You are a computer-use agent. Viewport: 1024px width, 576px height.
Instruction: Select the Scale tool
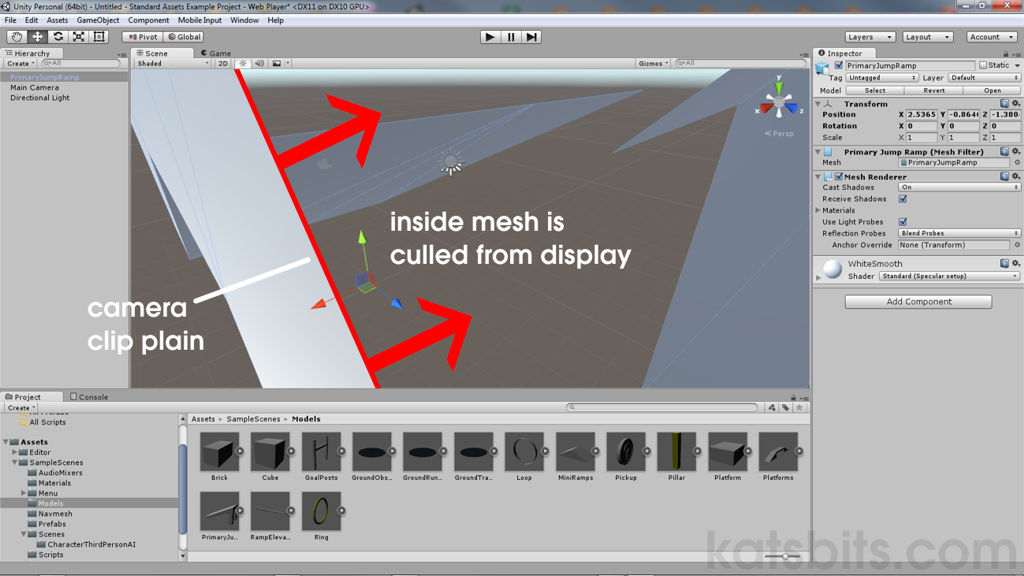point(78,37)
